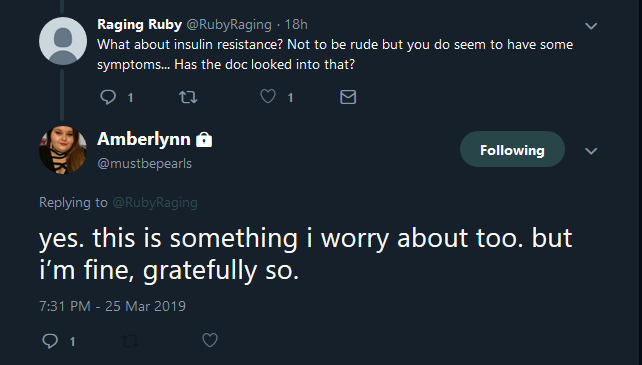The height and width of the screenshot is (365, 642).
Task: Like Amberlynn's reply tweet
Action: click(x=210, y=340)
